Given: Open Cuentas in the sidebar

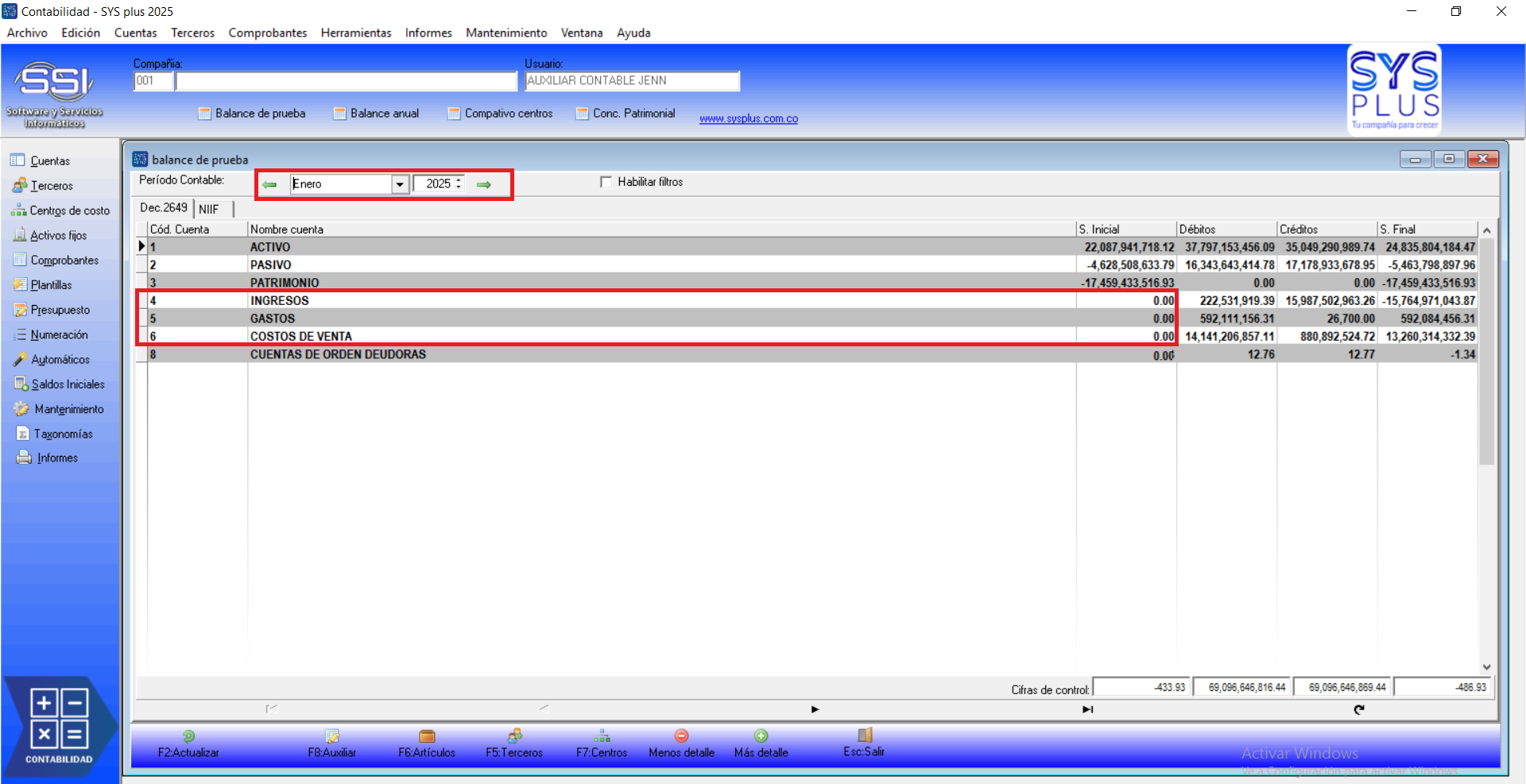Looking at the screenshot, I should [41, 160].
